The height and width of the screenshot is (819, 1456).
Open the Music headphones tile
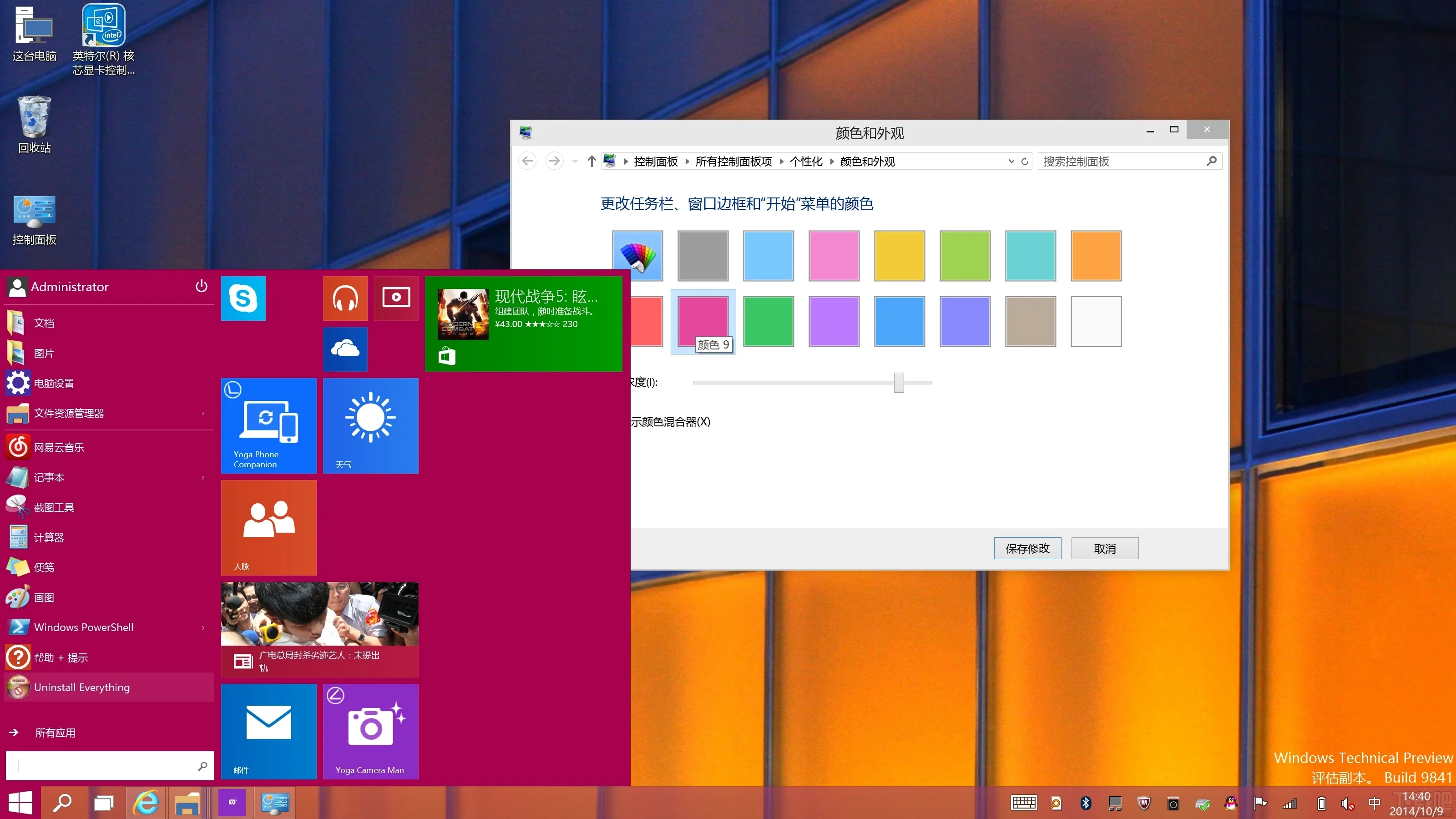[x=345, y=298]
